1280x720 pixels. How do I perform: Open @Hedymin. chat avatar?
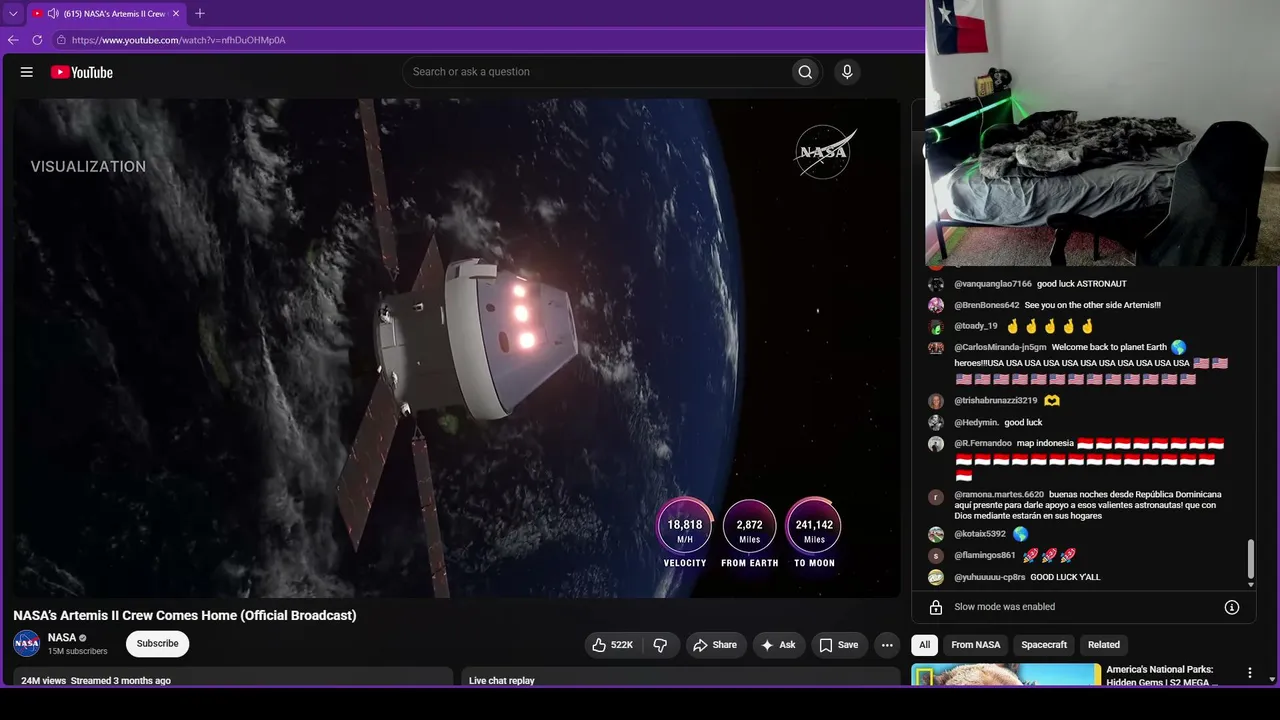click(936, 423)
